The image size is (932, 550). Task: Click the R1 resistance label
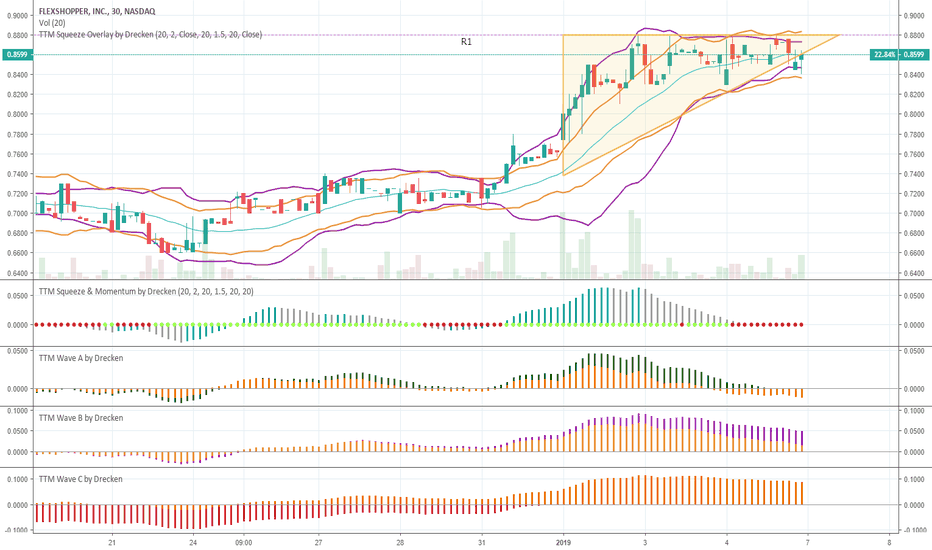(466, 42)
